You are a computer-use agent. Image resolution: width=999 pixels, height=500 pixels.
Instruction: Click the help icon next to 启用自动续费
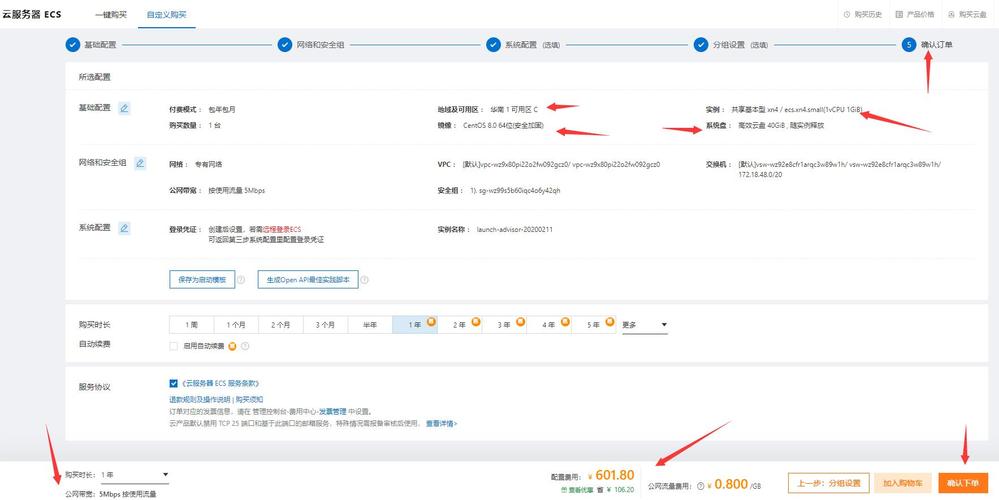pyautogui.click(x=245, y=346)
